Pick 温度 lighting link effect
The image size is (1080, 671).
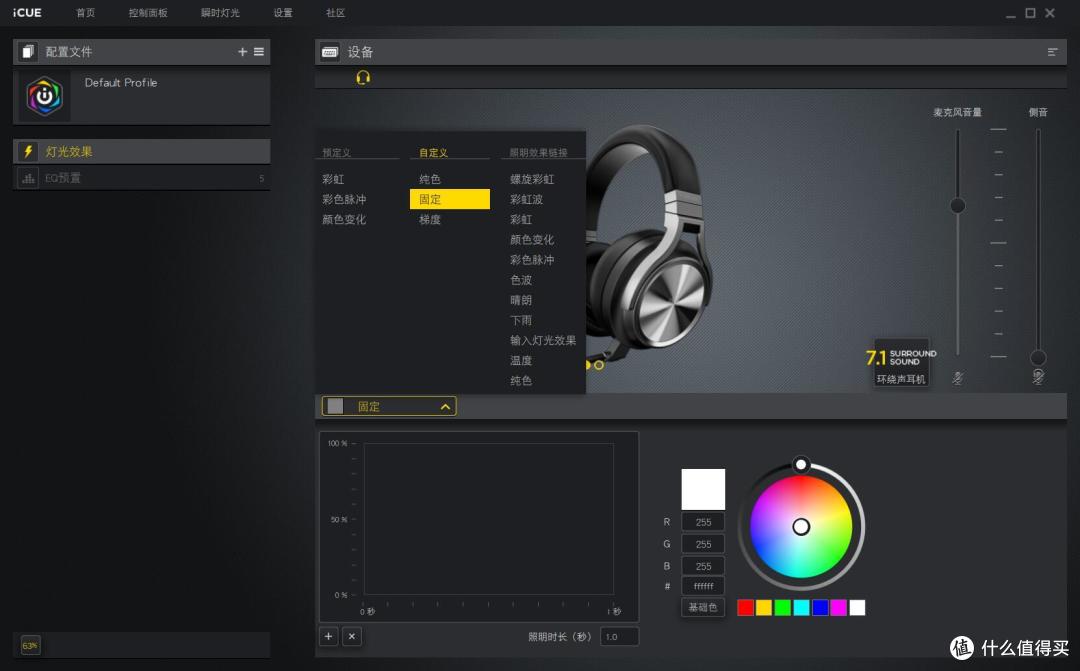[x=521, y=360]
